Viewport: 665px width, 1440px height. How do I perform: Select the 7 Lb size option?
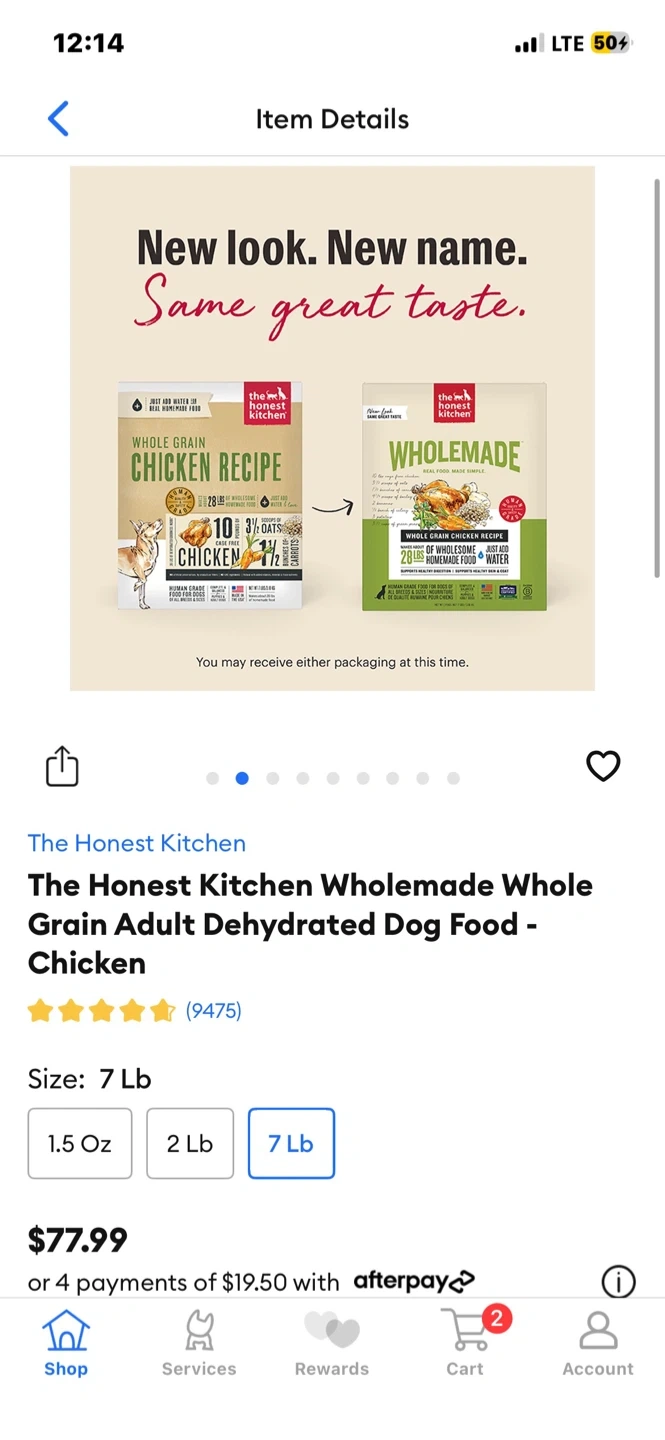tap(291, 1143)
